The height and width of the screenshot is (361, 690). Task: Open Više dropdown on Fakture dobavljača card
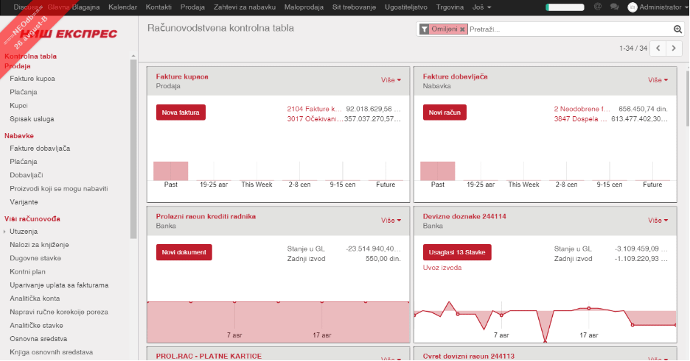point(657,80)
